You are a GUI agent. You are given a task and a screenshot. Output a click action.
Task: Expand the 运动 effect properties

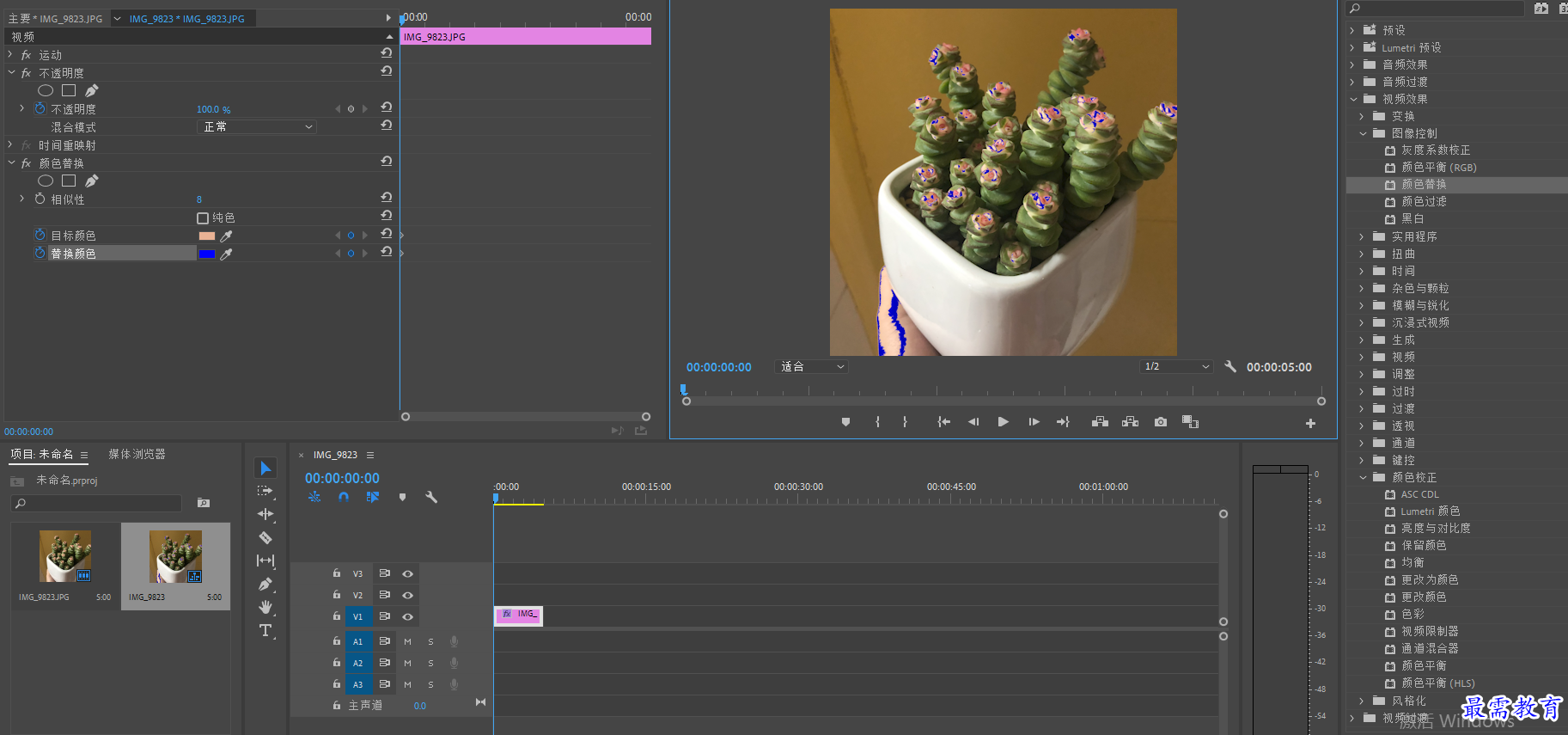click(x=10, y=54)
